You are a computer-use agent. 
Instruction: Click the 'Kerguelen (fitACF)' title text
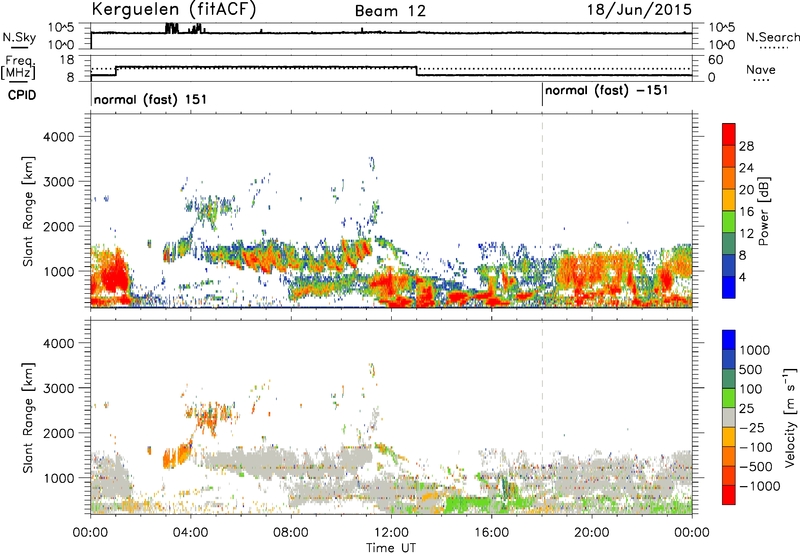[173, 9]
